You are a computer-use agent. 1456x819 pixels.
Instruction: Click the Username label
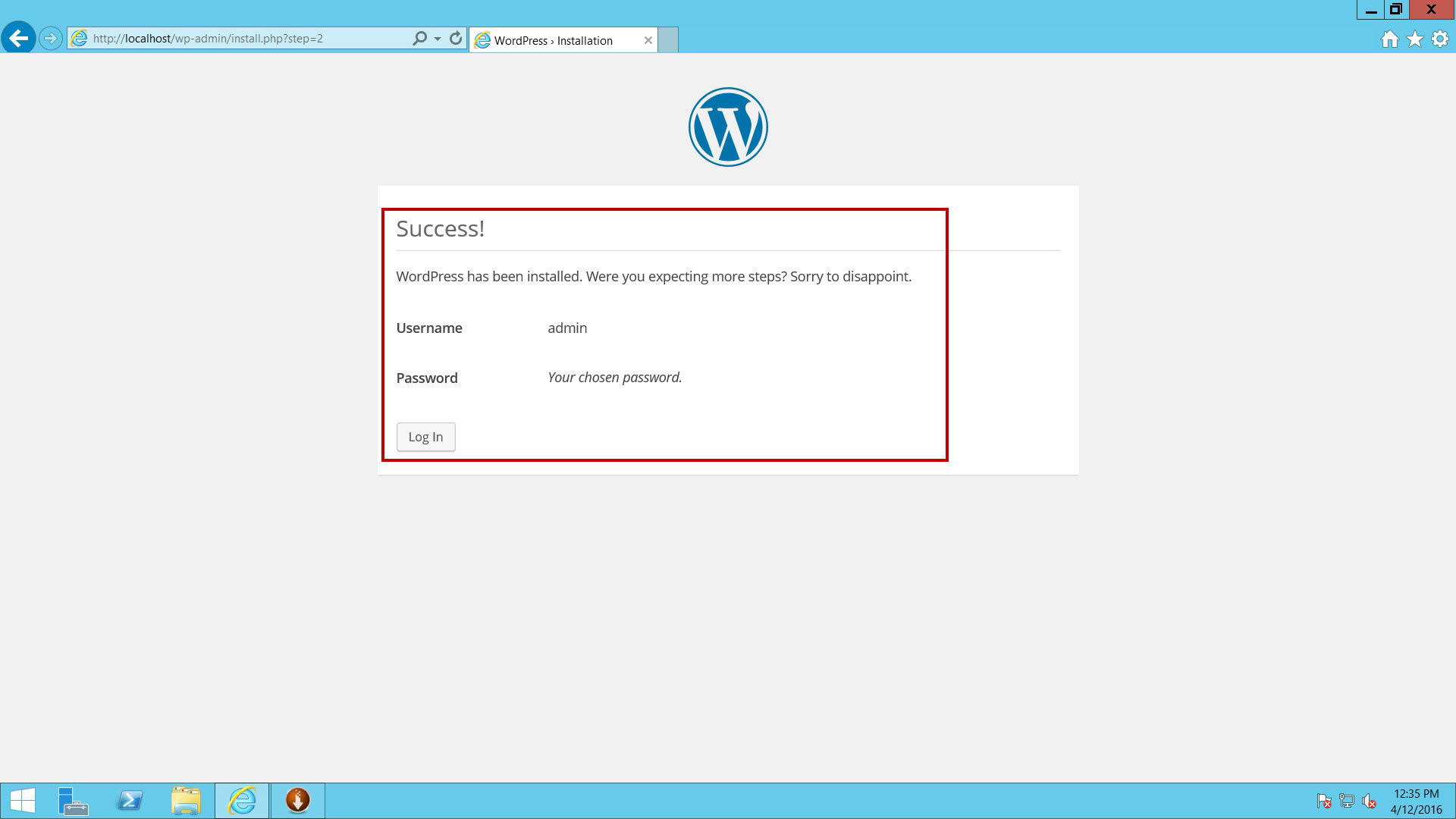[x=429, y=328]
